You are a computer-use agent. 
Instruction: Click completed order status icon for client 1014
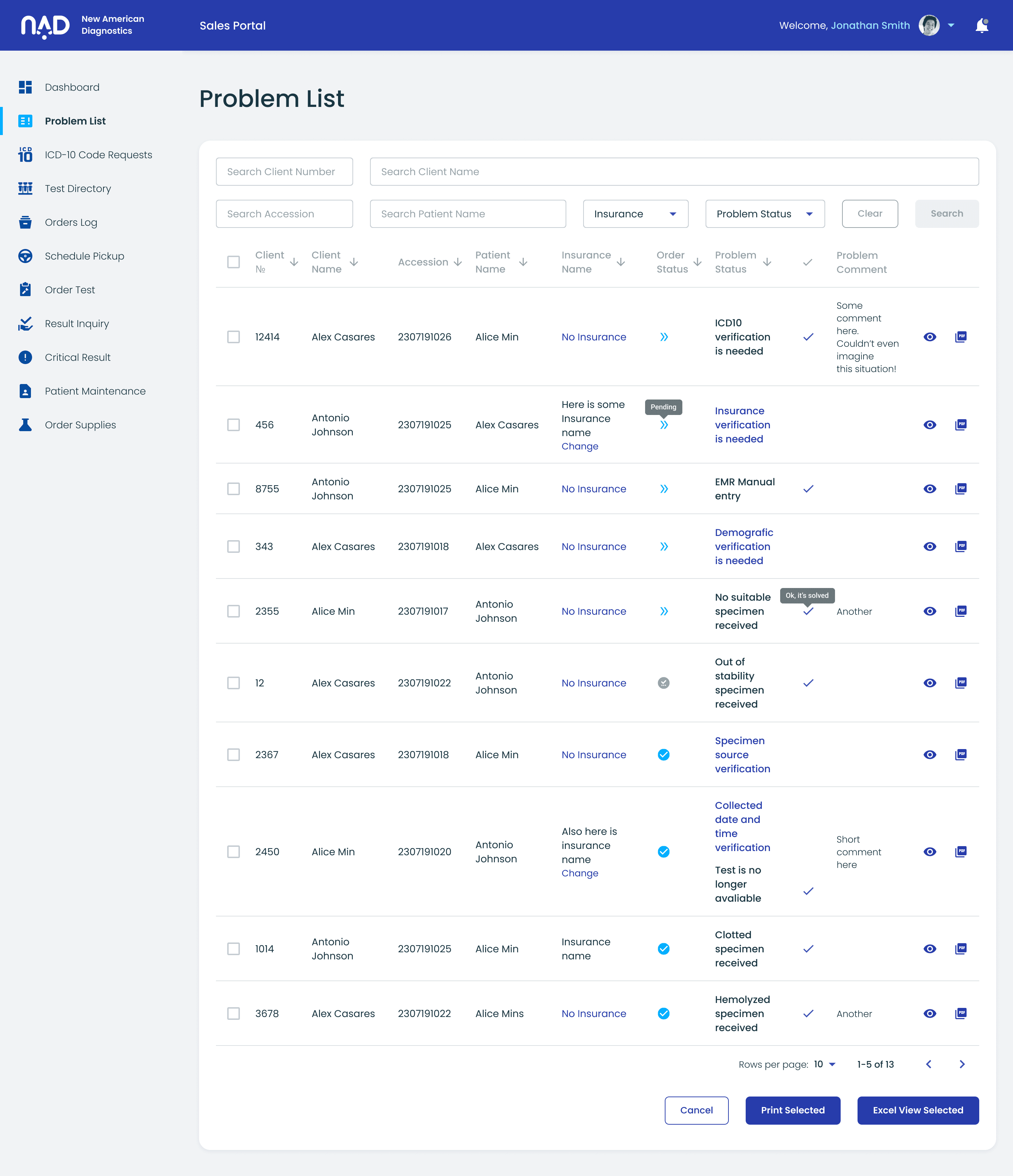tap(663, 948)
